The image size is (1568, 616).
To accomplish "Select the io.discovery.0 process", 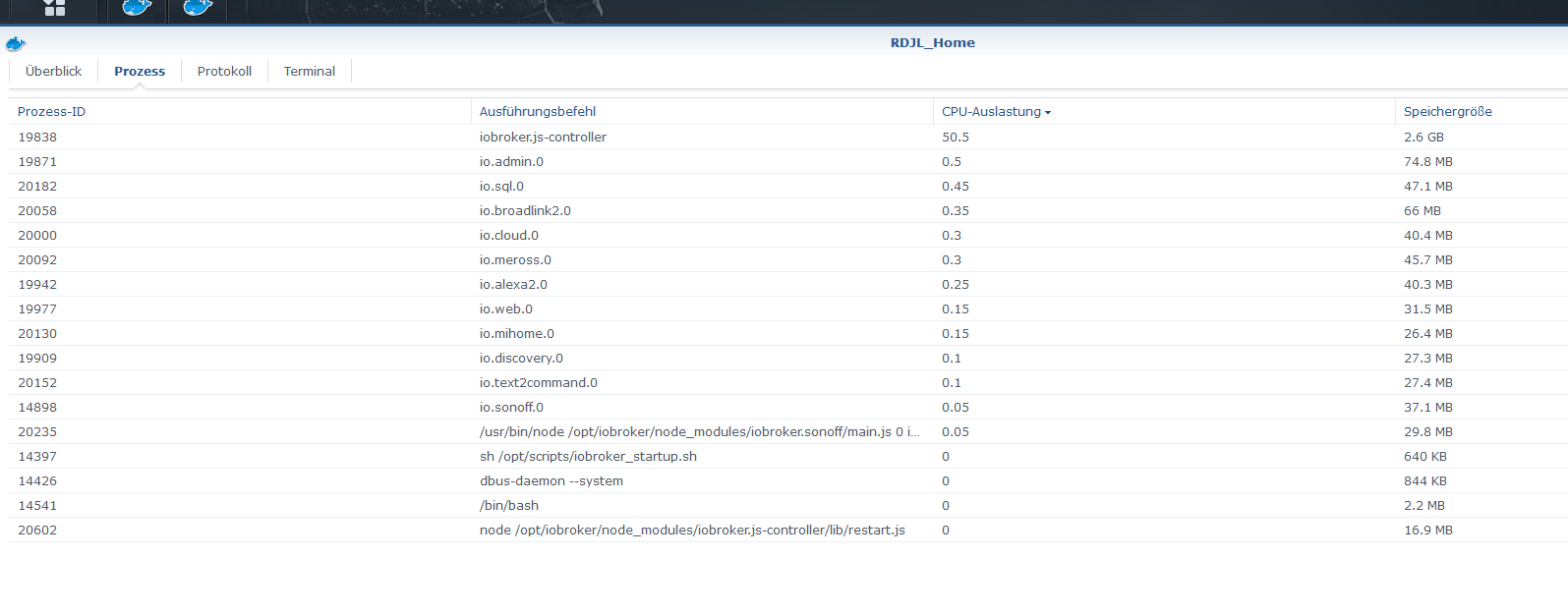I will [521, 359].
